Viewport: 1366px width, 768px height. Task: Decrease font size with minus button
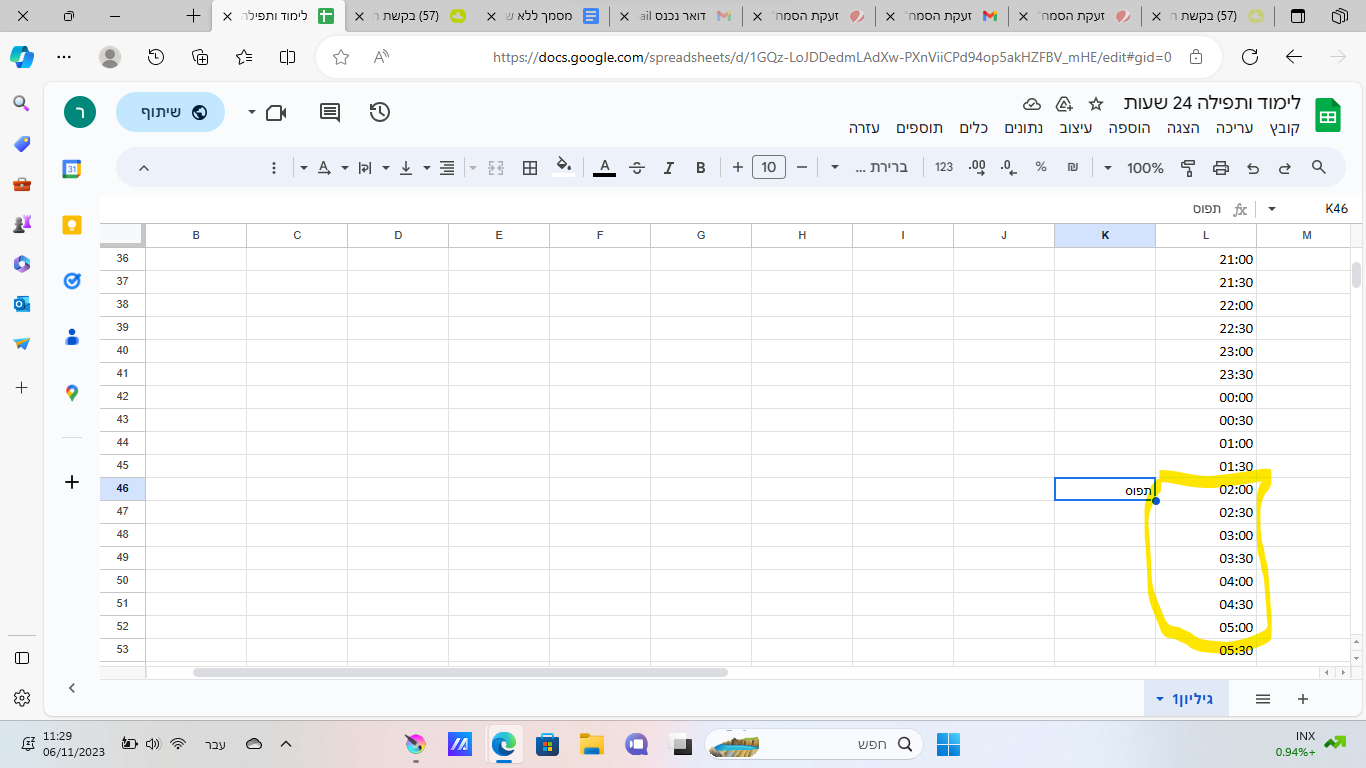click(x=802, y=167)
